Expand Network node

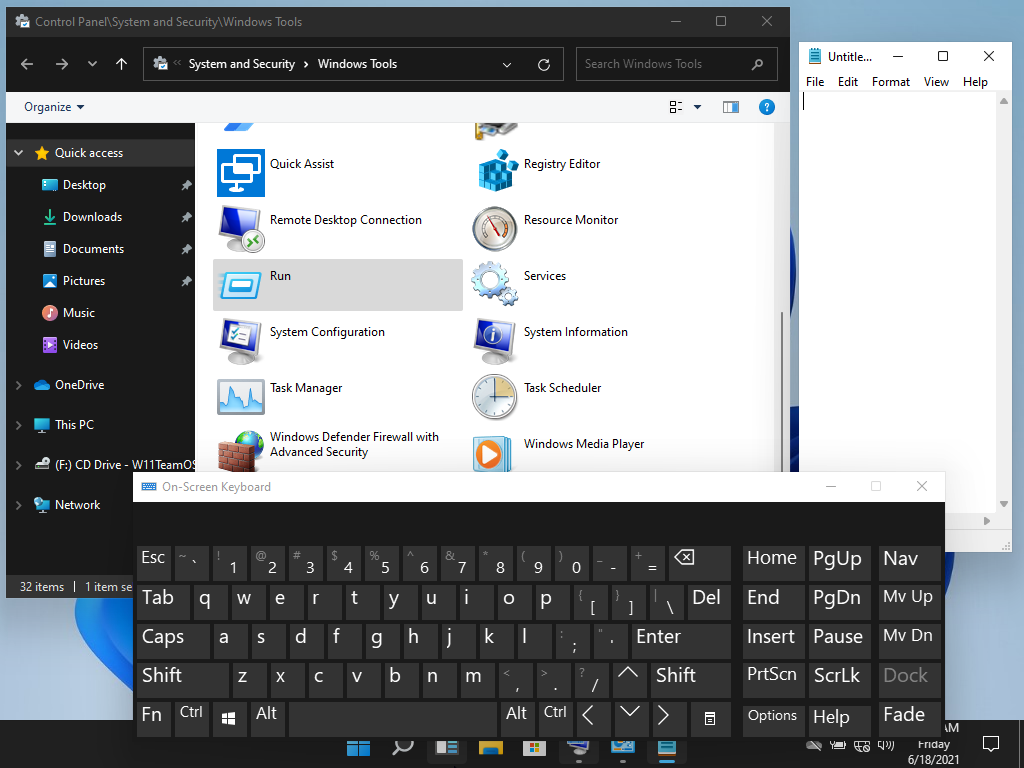[19, 505]
